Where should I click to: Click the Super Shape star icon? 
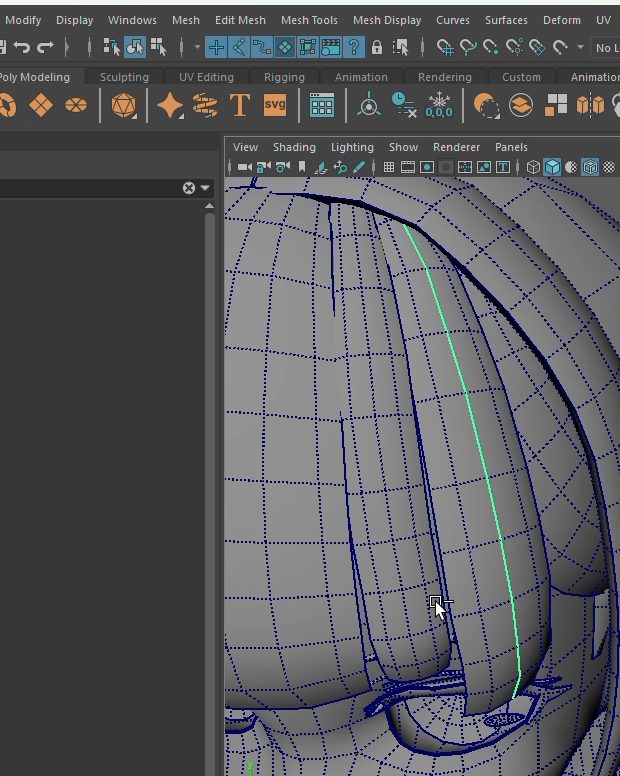[170, 105]
